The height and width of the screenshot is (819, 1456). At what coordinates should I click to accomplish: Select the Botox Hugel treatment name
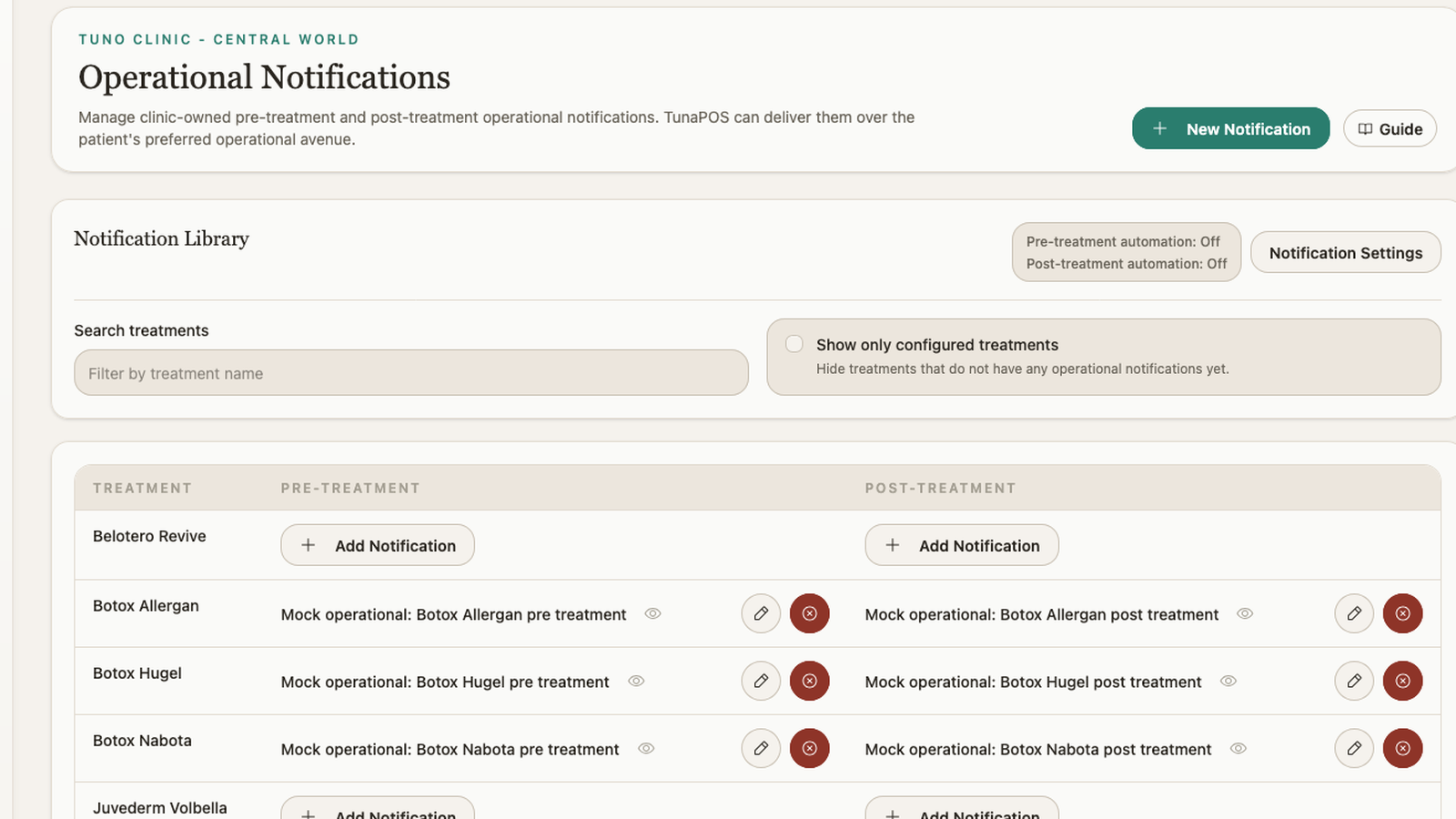(137, 673)
